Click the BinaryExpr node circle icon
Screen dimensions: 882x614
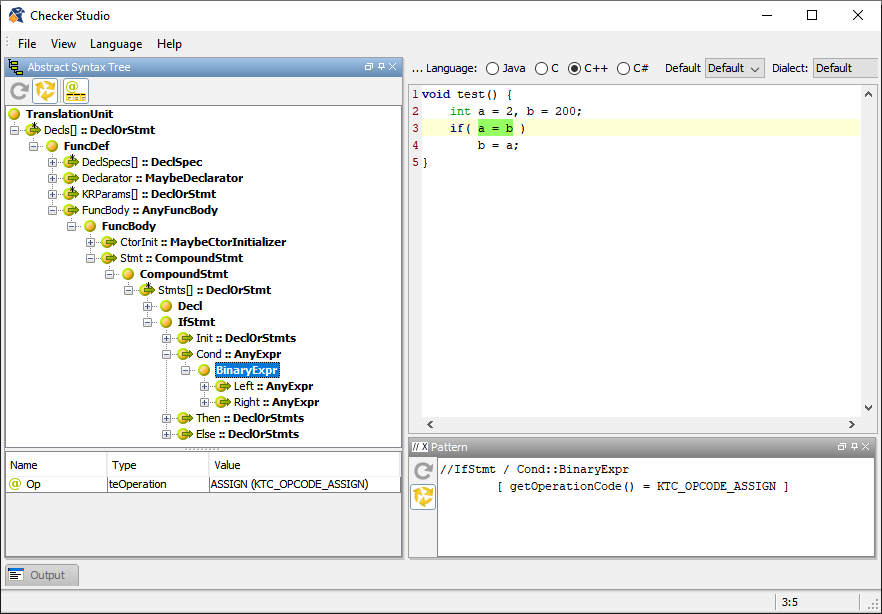point(204,371)
